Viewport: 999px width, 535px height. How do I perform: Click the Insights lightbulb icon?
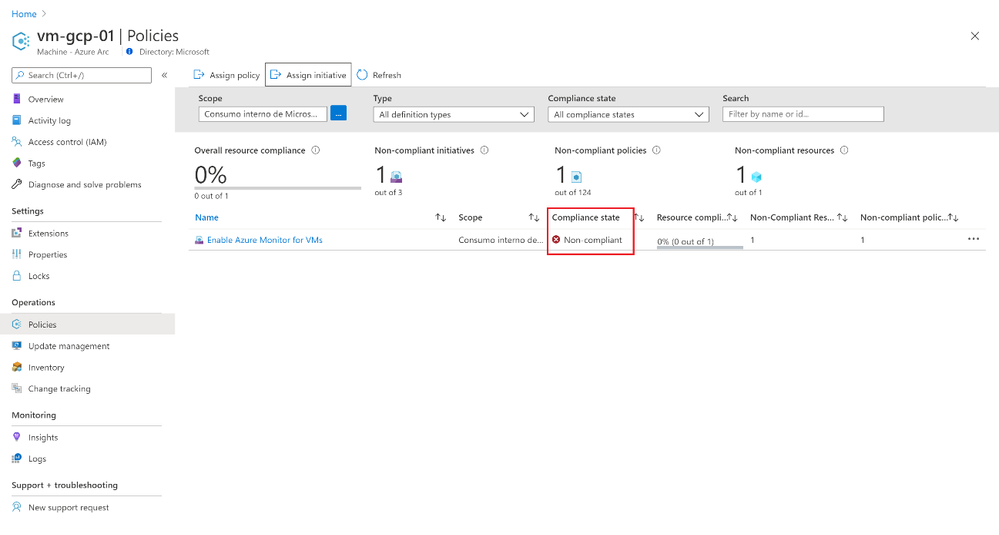(17, 437)
